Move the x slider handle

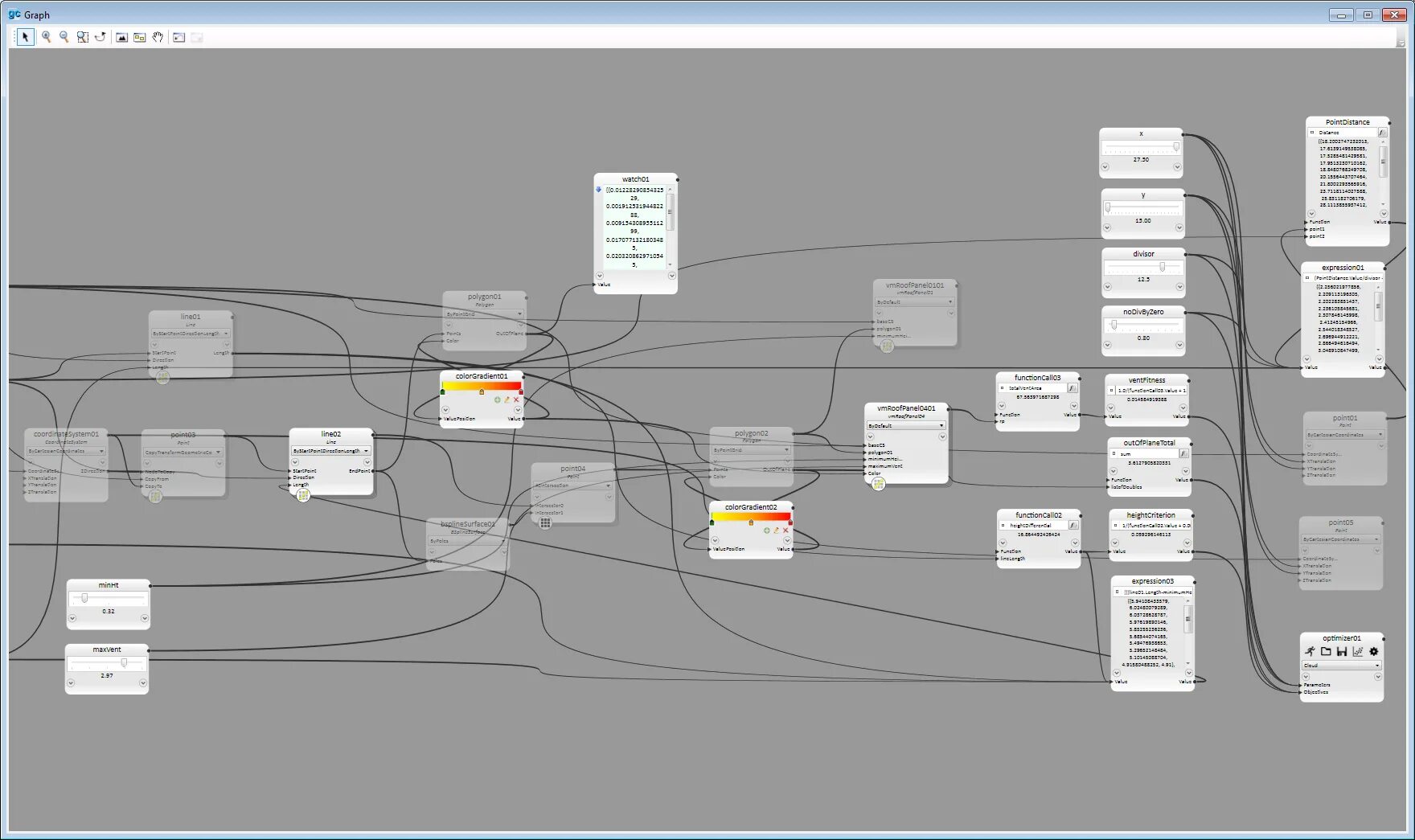1176,147
